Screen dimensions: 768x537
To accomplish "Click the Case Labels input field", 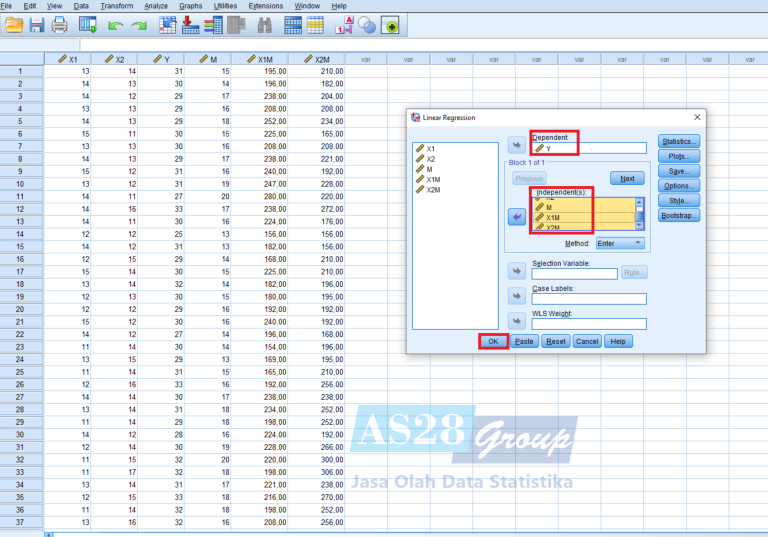I will pos(589,299).
